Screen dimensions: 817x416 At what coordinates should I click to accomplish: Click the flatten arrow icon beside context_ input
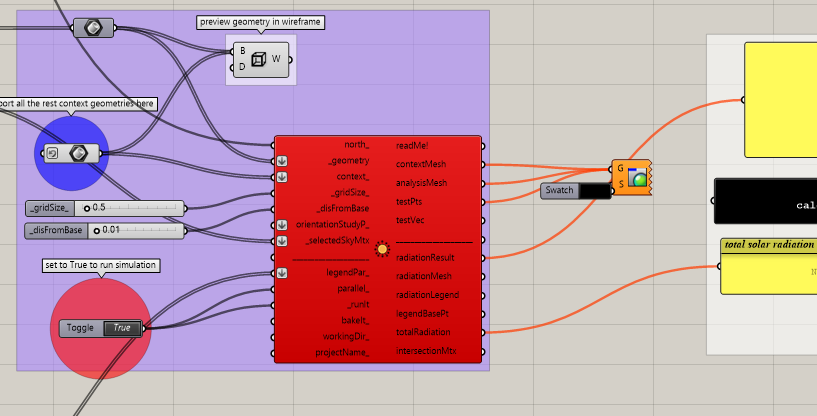coord(282,176)
